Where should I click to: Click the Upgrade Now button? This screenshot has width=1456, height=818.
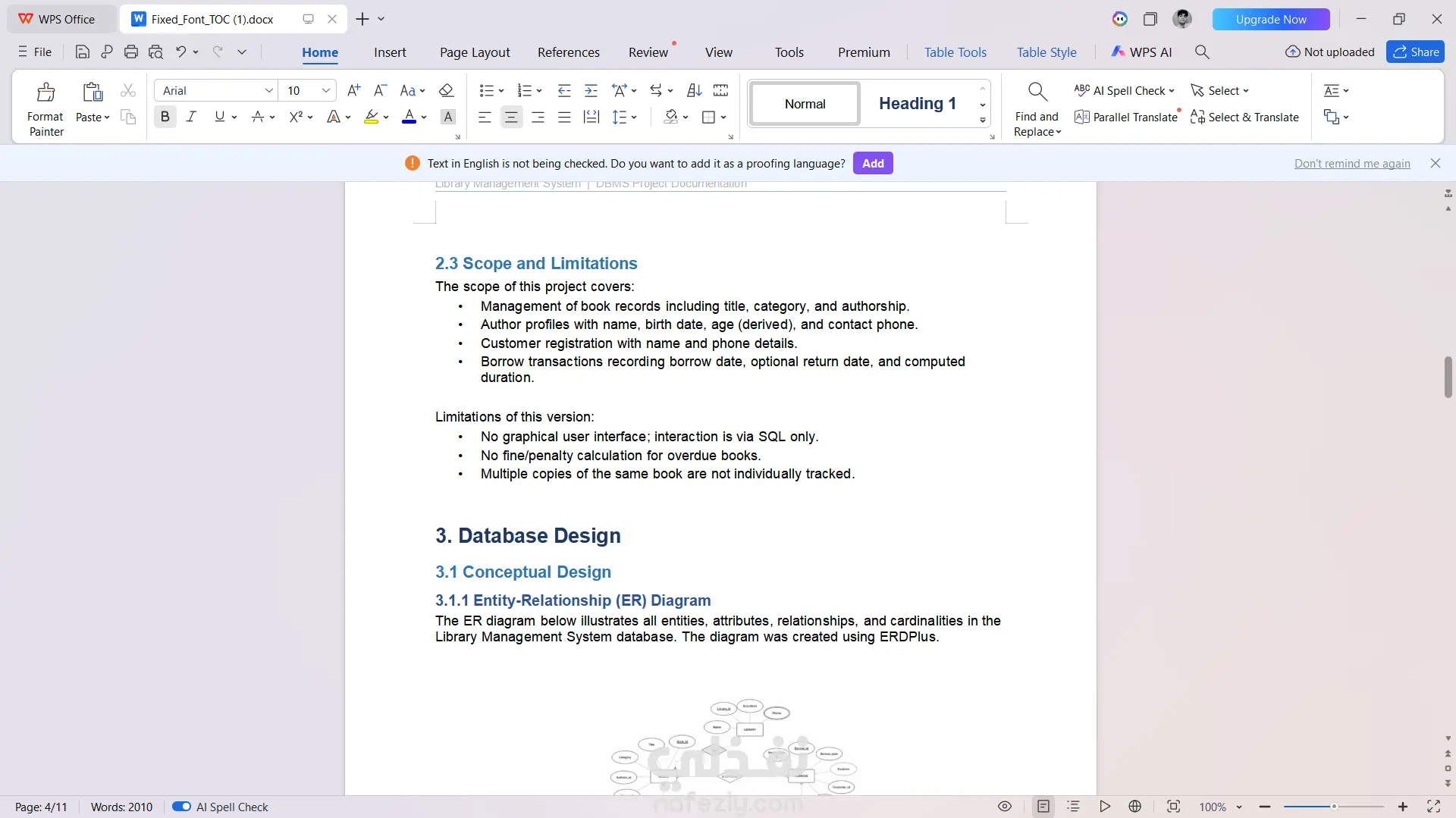click(1271, 19)
